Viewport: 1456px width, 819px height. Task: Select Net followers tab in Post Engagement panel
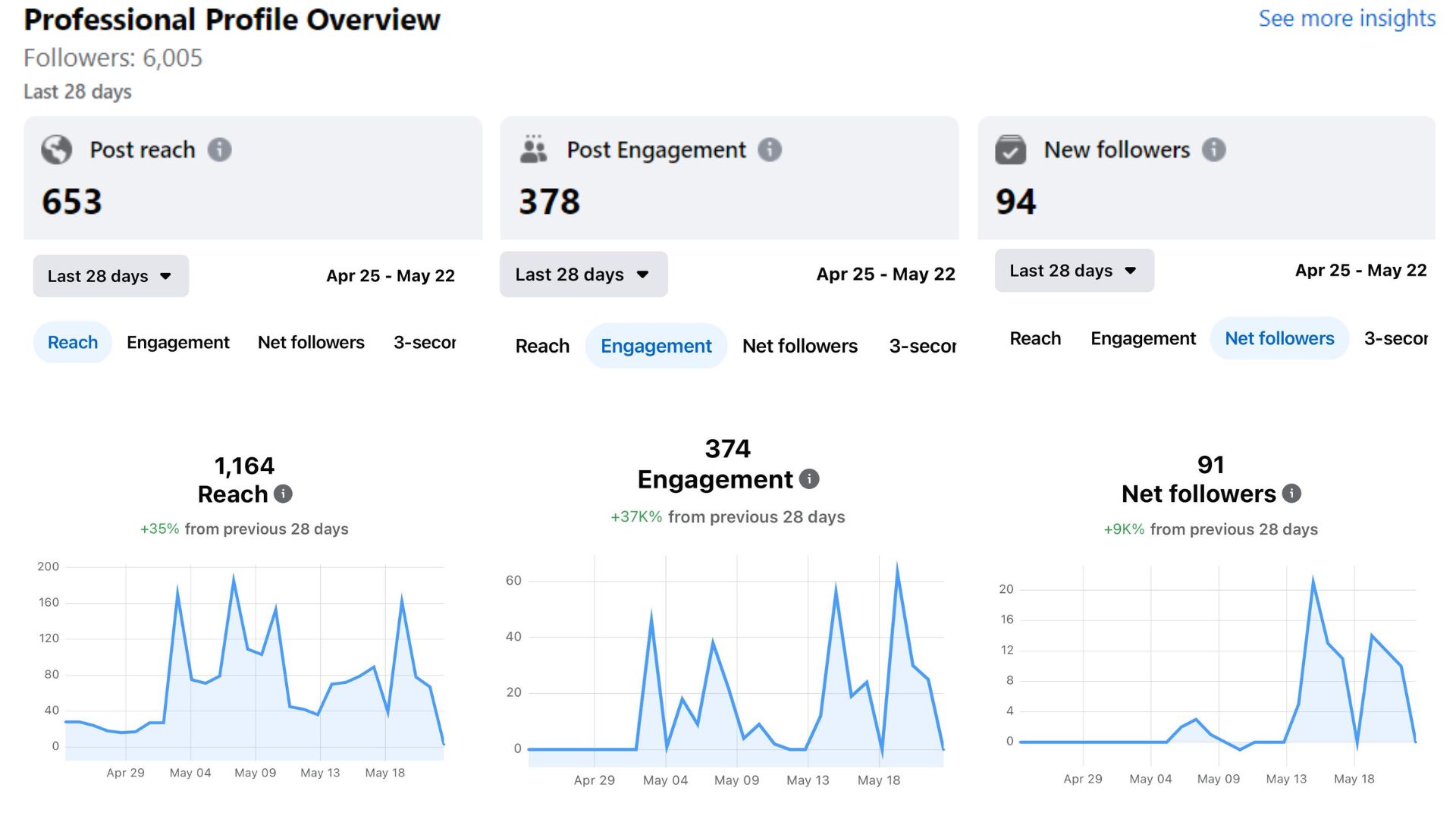click(x=799, y=347)
